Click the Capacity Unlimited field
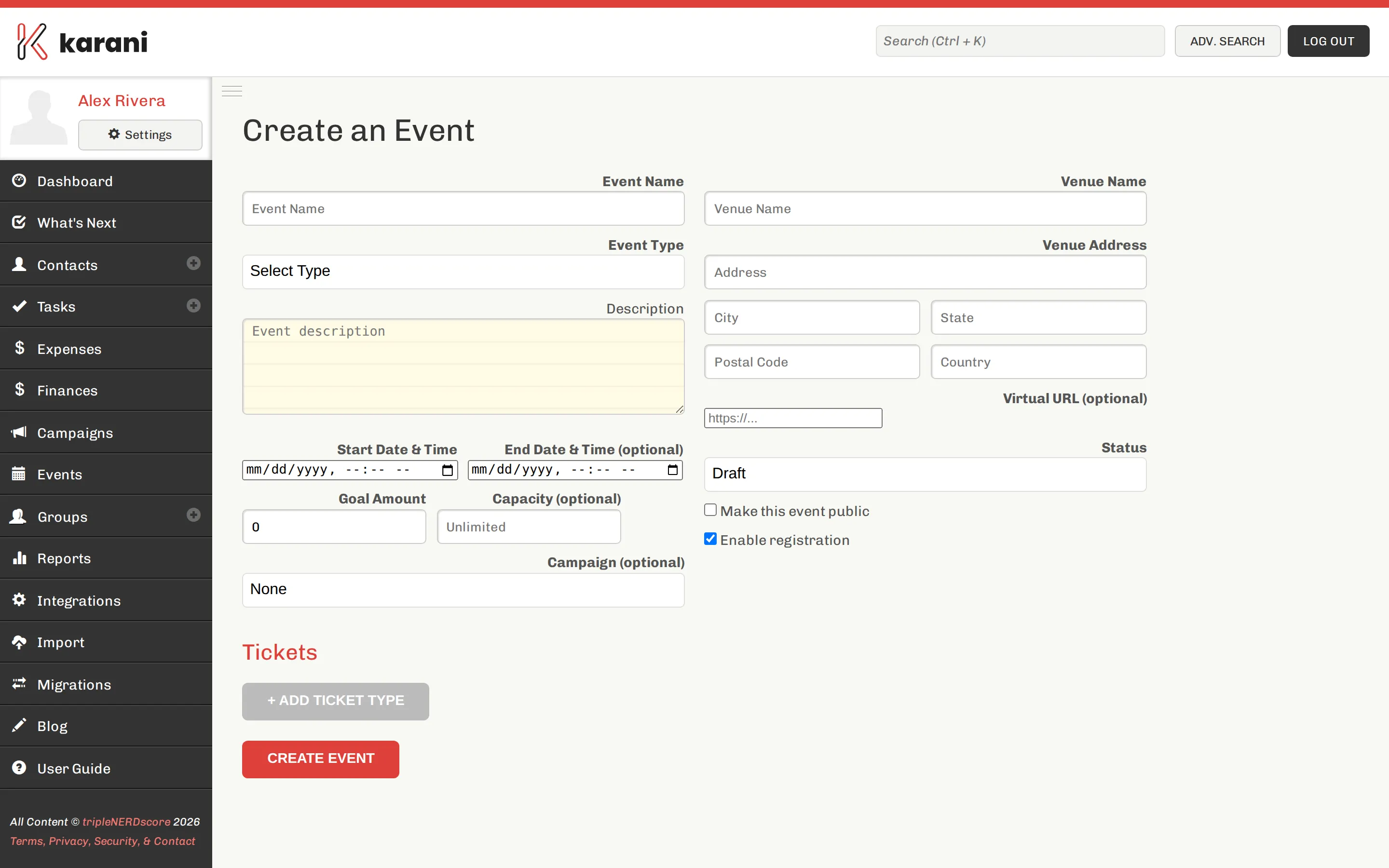The width and height of the screenshot is (1389, 868). tap(529, 527)
